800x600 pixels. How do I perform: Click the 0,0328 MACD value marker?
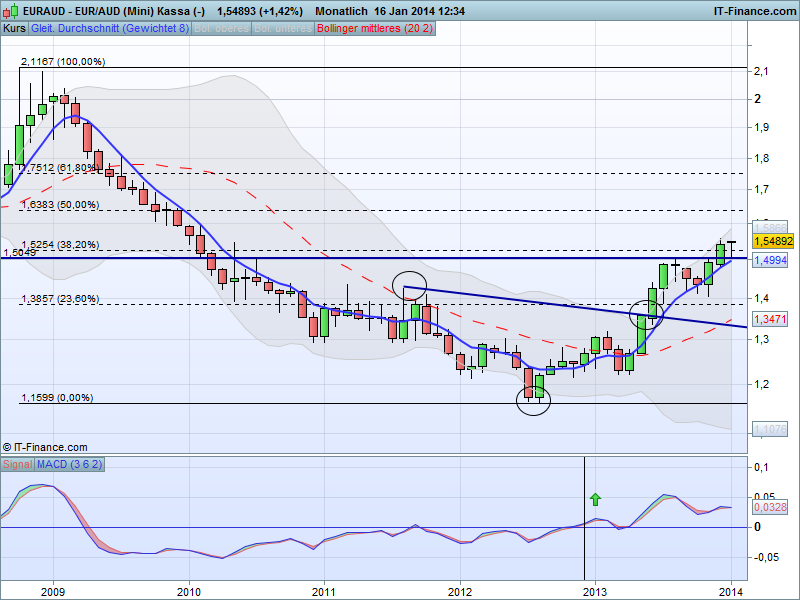click(768, 509)
